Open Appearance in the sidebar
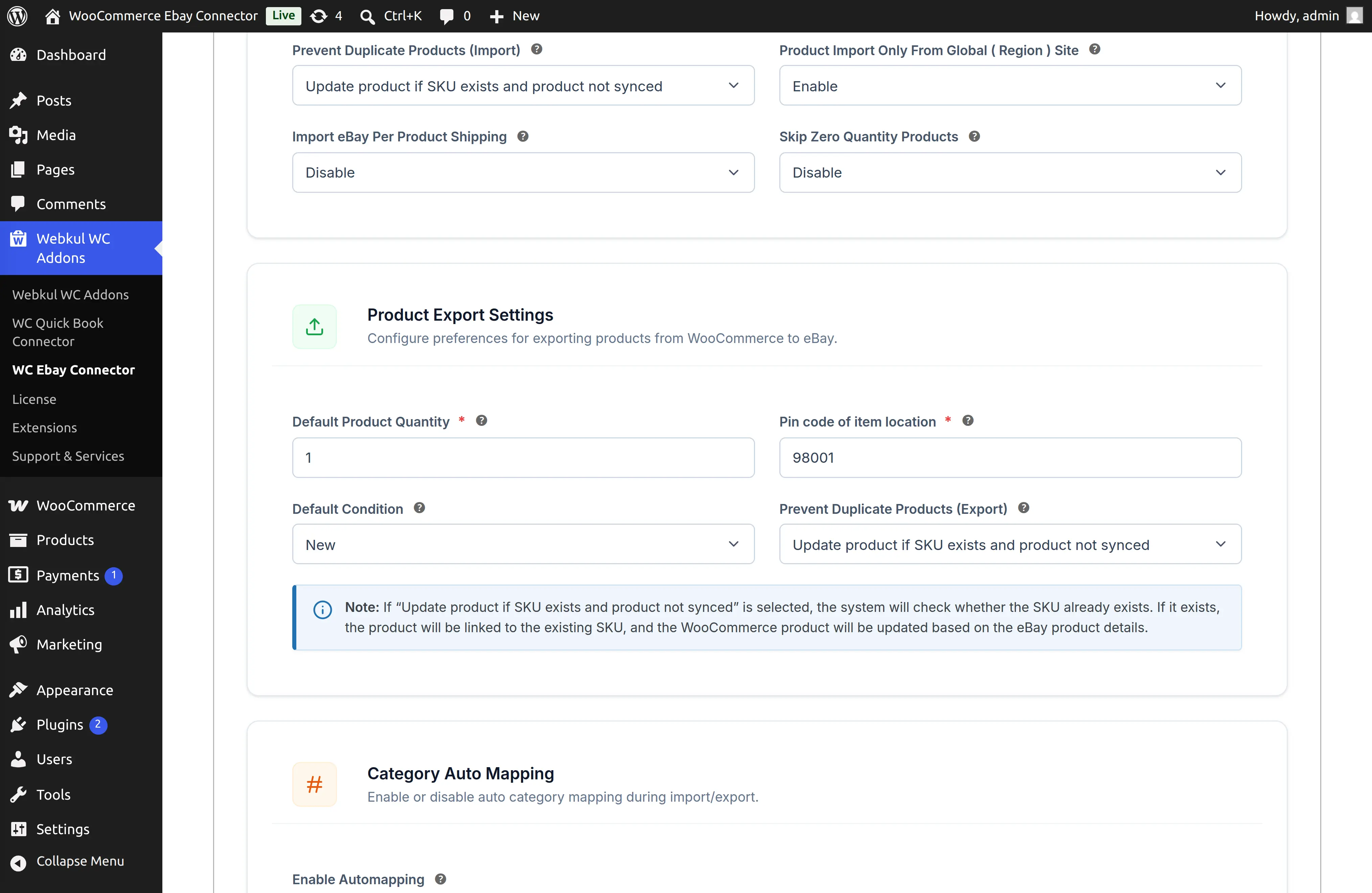The width and height of the screenshot is (1372, 893). [81, 690]
